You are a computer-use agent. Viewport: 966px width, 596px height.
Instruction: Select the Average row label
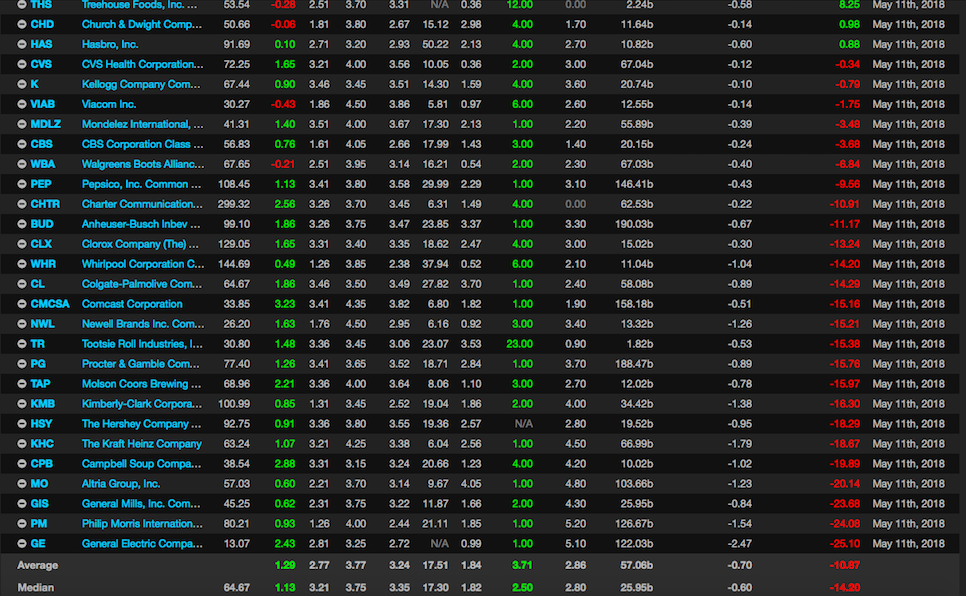38,565
